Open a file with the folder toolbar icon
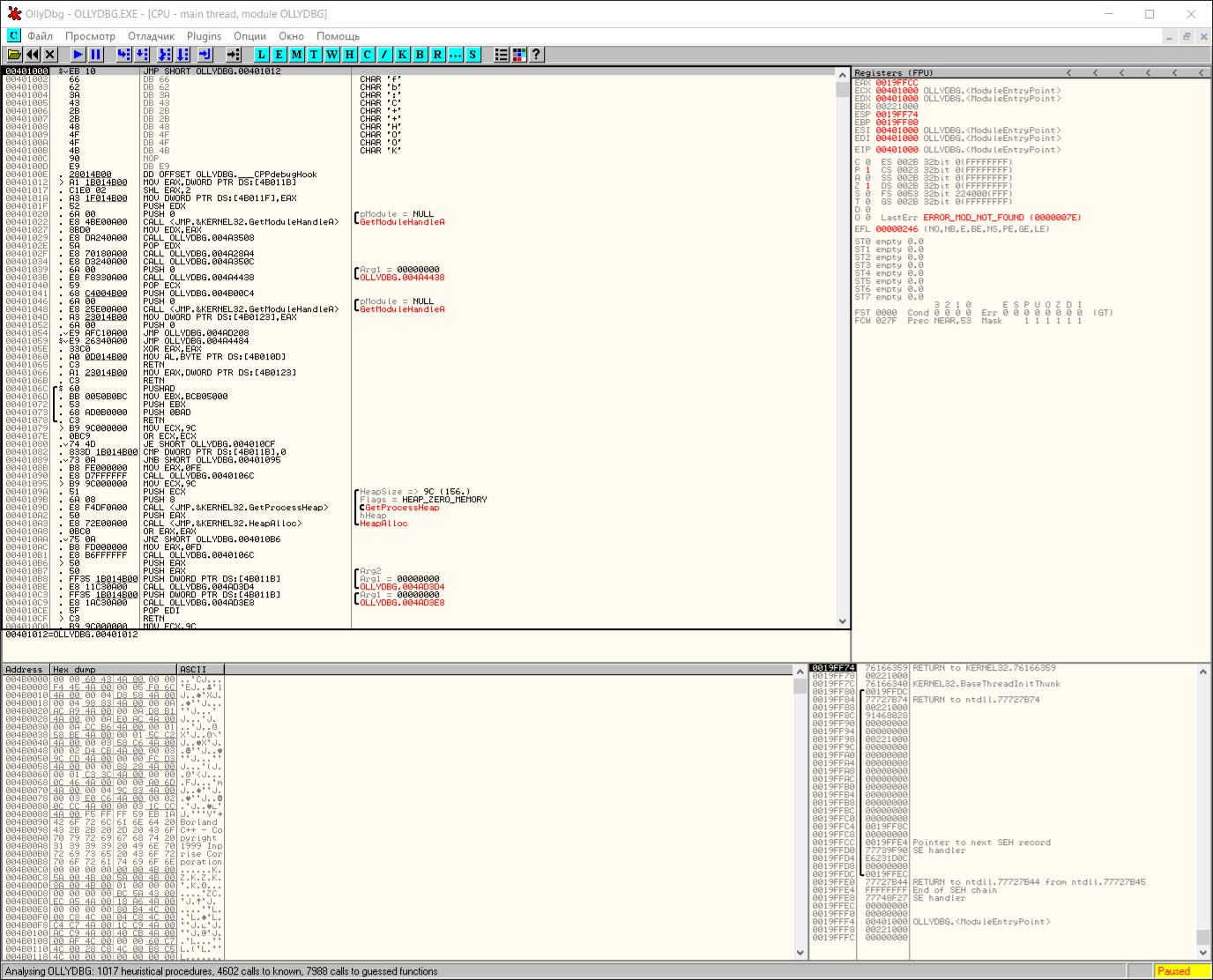Viewport: 1213px width, 980px height. tap(14, 55)
